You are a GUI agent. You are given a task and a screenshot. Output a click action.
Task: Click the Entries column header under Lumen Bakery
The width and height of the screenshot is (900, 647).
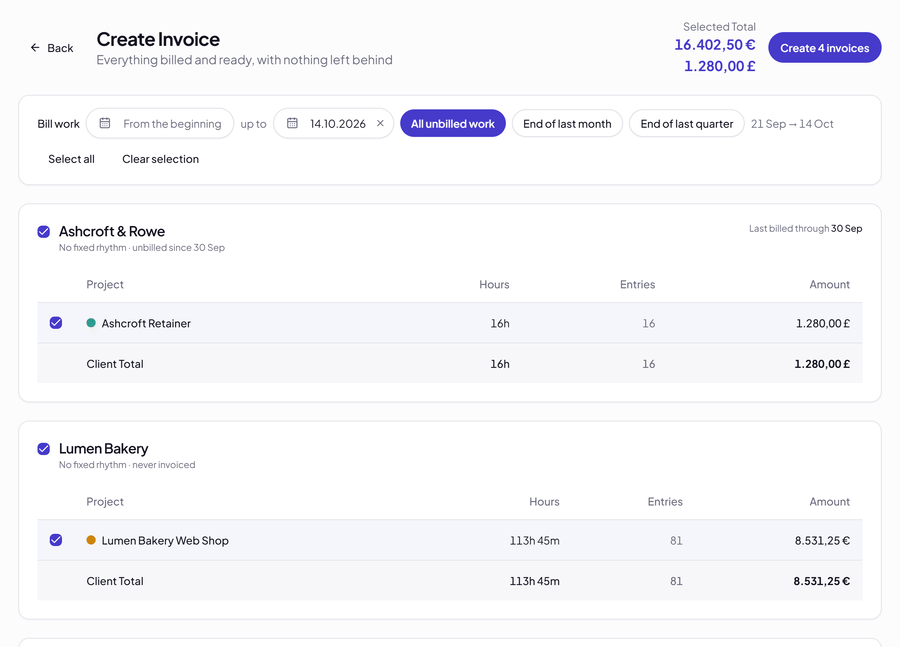pyautogui.click(x=665, y=501)
